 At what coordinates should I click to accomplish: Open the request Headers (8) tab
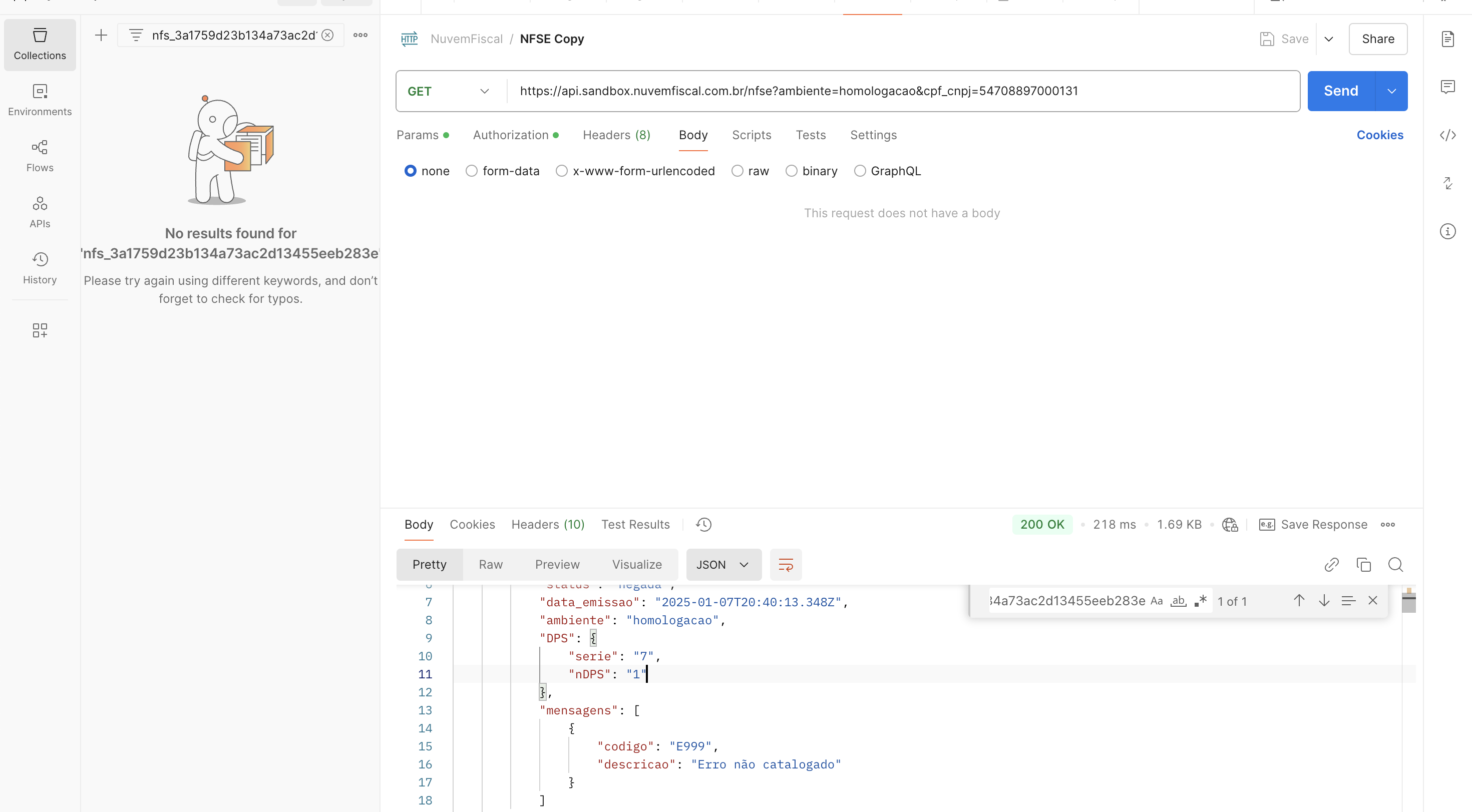616,135
